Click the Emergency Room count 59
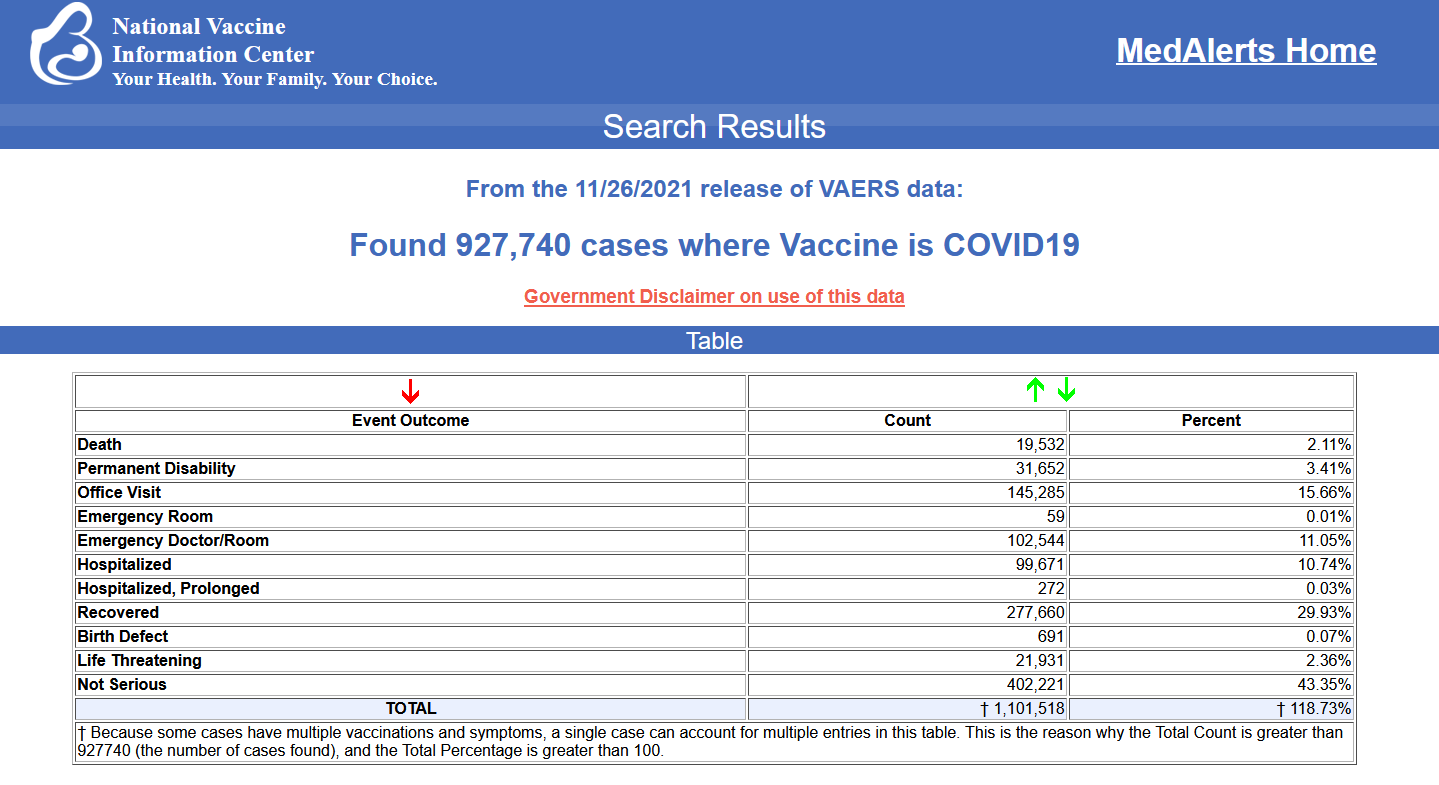The width and height of the screenshot is (1439, 785). pos(1056,516)
